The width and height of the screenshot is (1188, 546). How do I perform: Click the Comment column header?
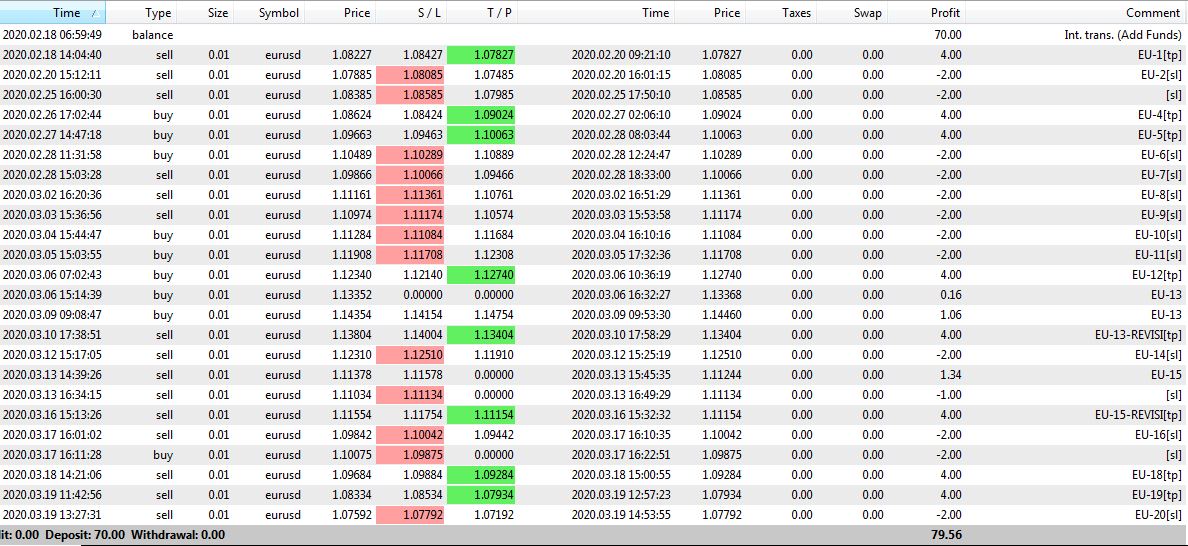click(1152, 13)
